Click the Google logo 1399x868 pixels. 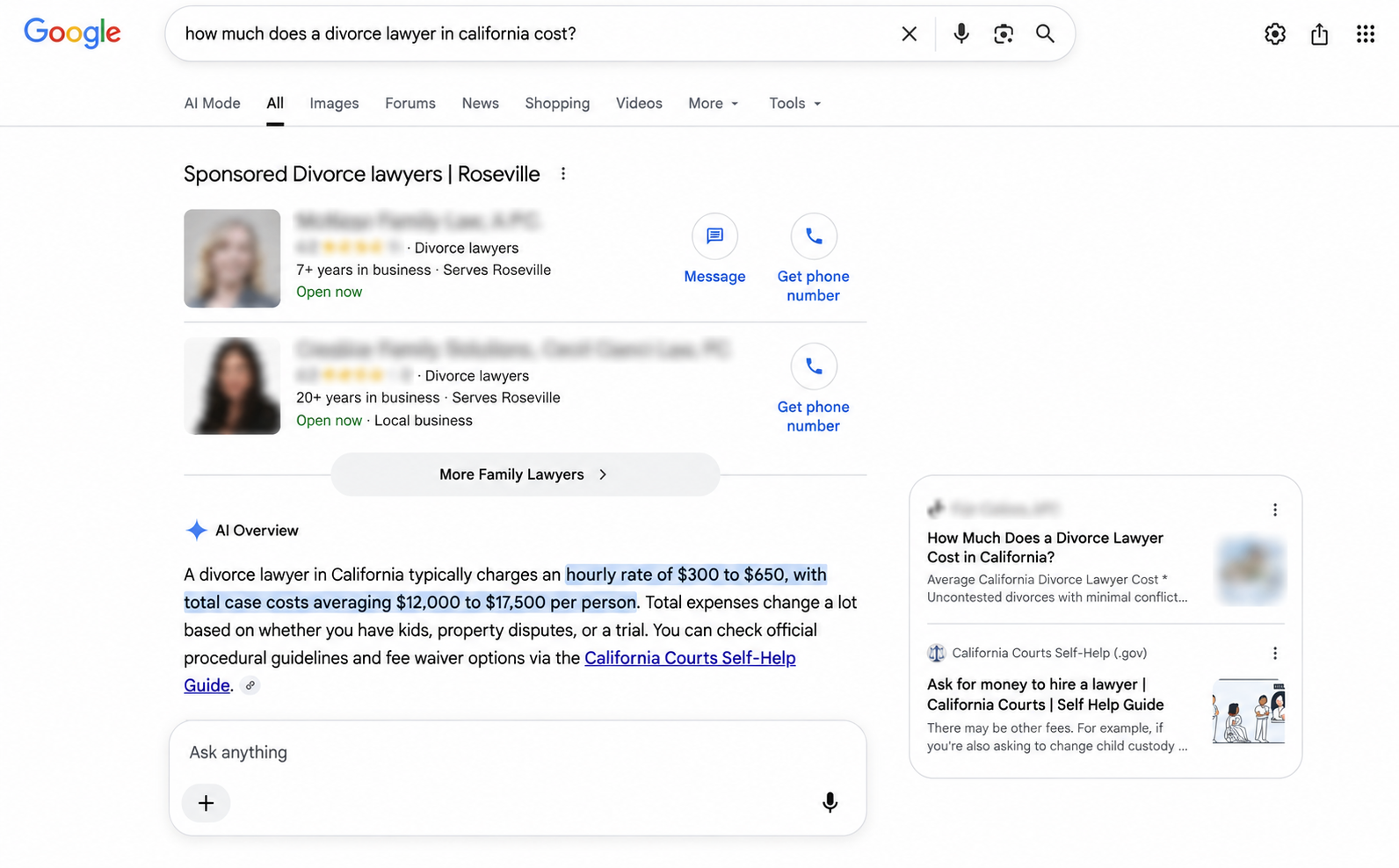72,33
